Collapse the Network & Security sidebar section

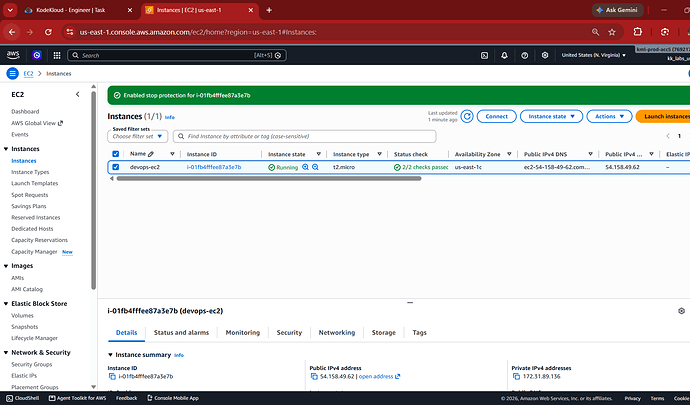6,353
